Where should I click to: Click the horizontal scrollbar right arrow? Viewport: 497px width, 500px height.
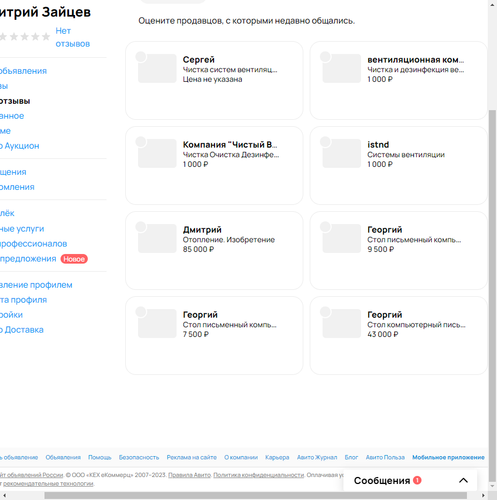(483, 495)
